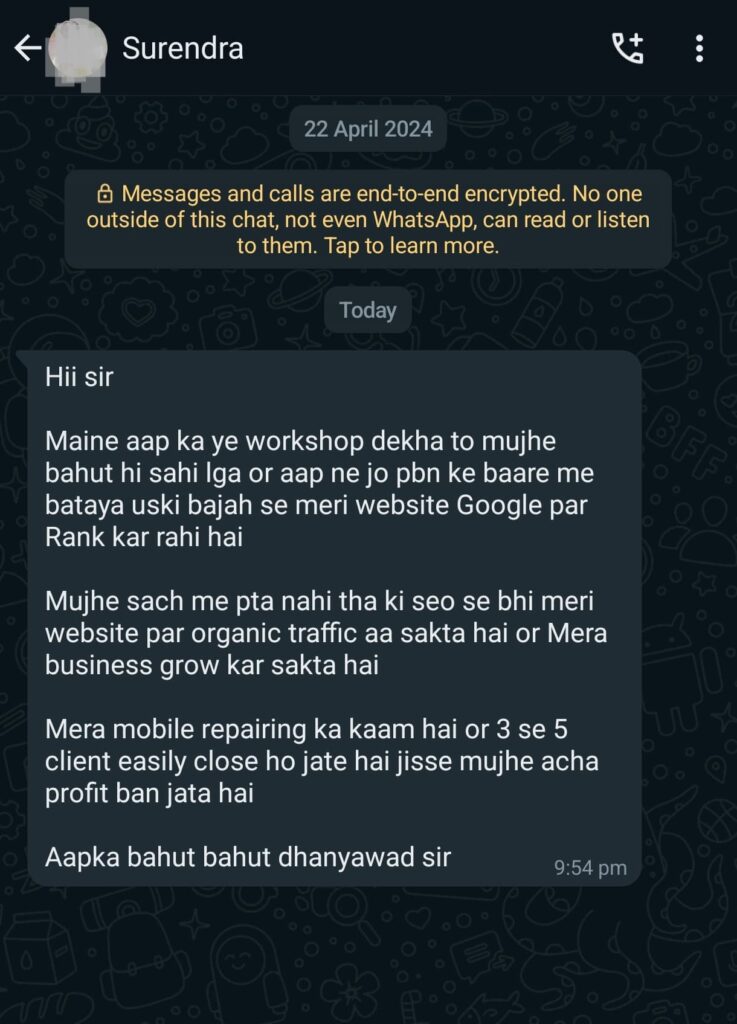Open contact info via Surendra name
This screenshot has height=1024, width=737.
click(x=183, y=48)
